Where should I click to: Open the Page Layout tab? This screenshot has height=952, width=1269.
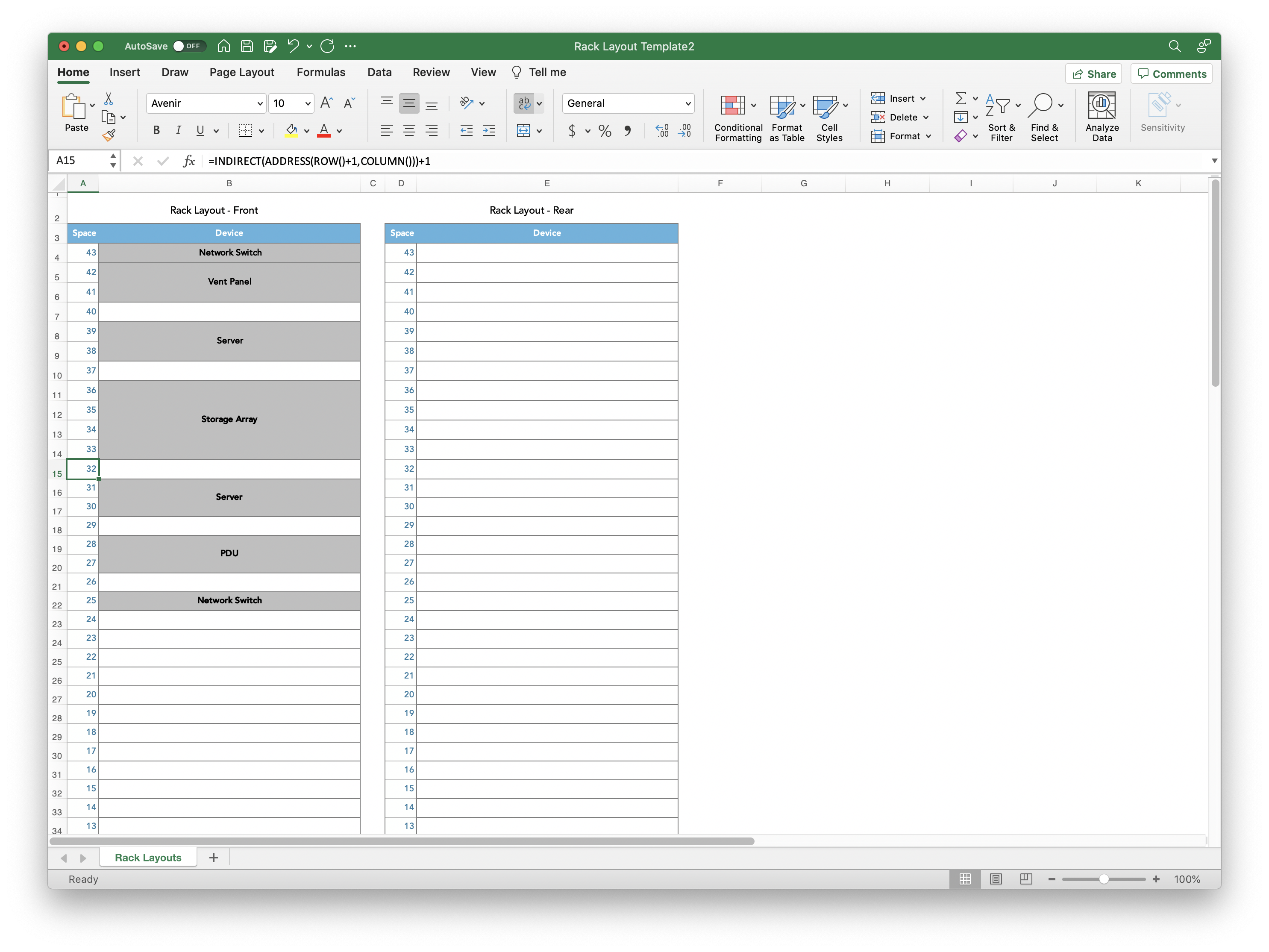pos(241,72)
